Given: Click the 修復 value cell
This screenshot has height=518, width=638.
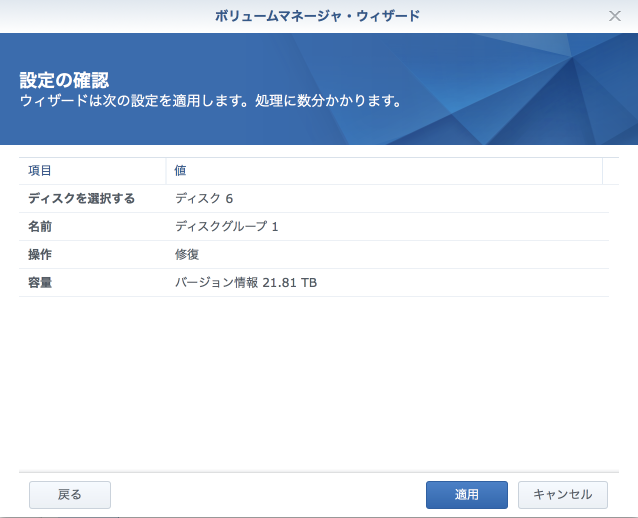Looking at the screenshot, I should click(187, 254).
